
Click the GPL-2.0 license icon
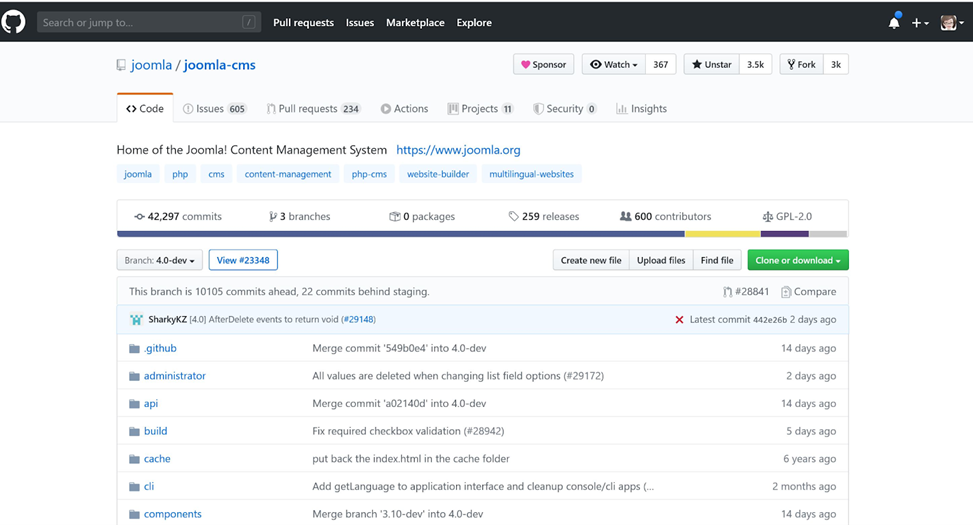point(768,217)
